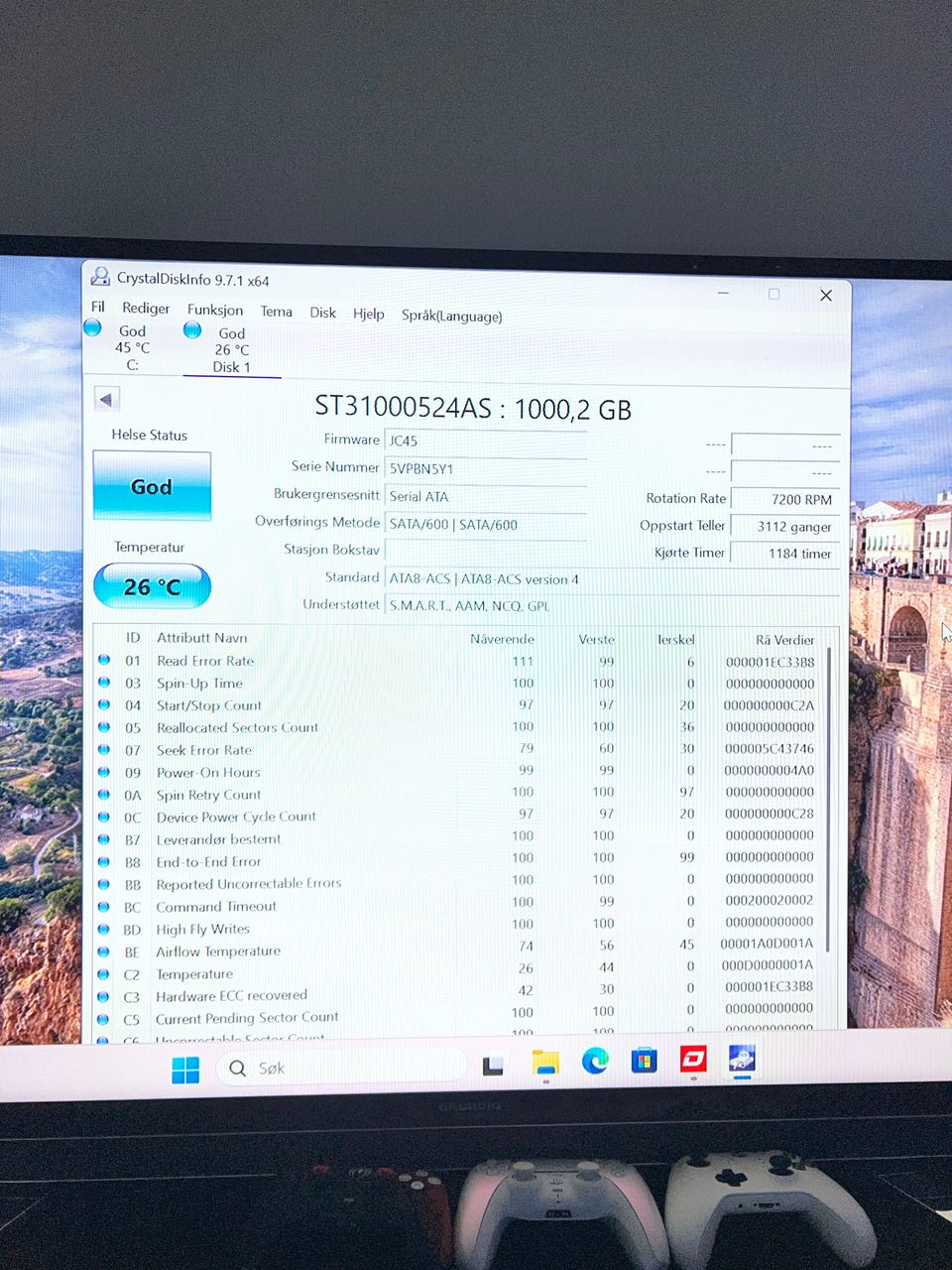Click the CrystalDiskInfo taskbar icon

(742, 1059)
